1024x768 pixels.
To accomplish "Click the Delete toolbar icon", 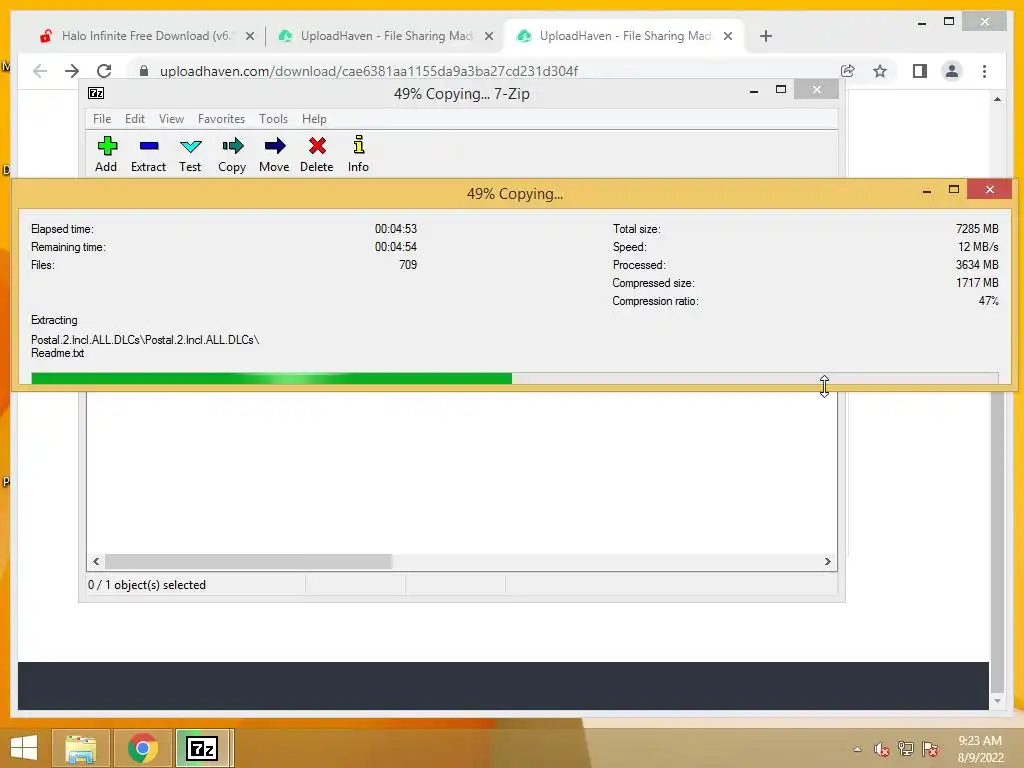I will coord(317,146).
